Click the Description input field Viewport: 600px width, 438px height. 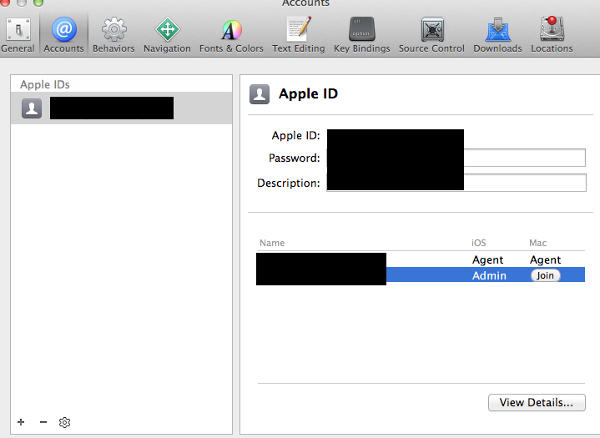(x=456, y=182)
